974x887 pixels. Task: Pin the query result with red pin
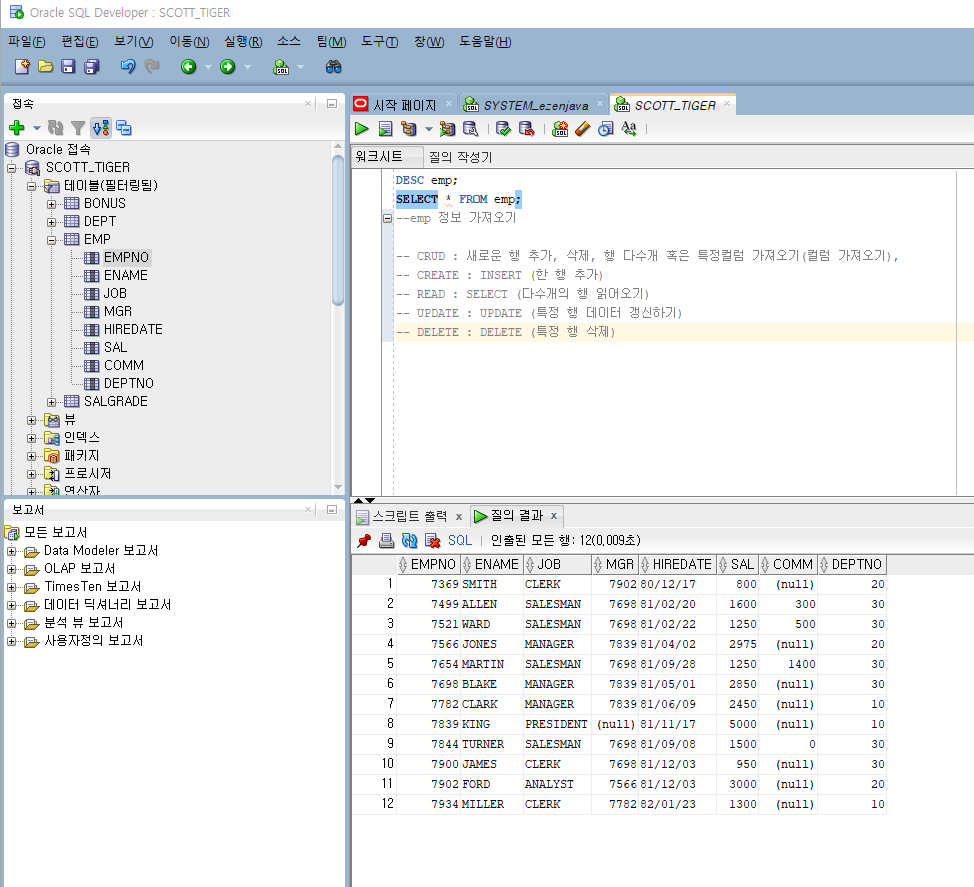point(364,540)
